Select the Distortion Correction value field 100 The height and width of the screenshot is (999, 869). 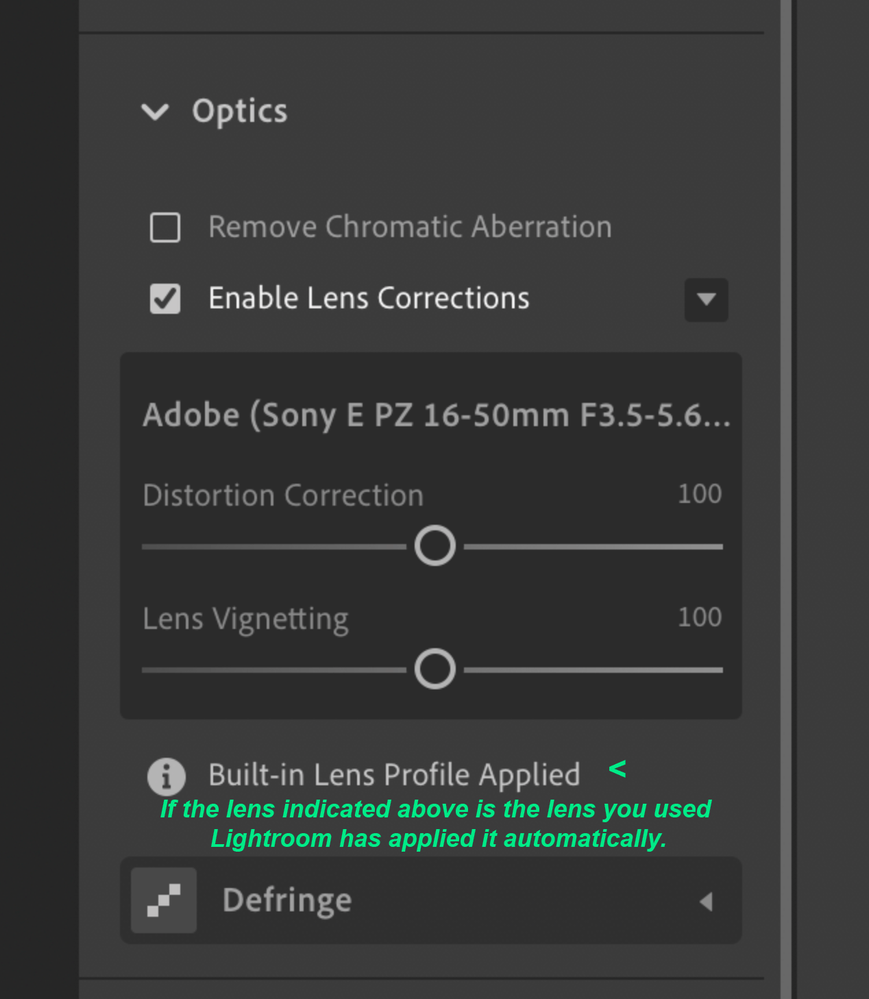pyautogui.click(x=700, y=494)
